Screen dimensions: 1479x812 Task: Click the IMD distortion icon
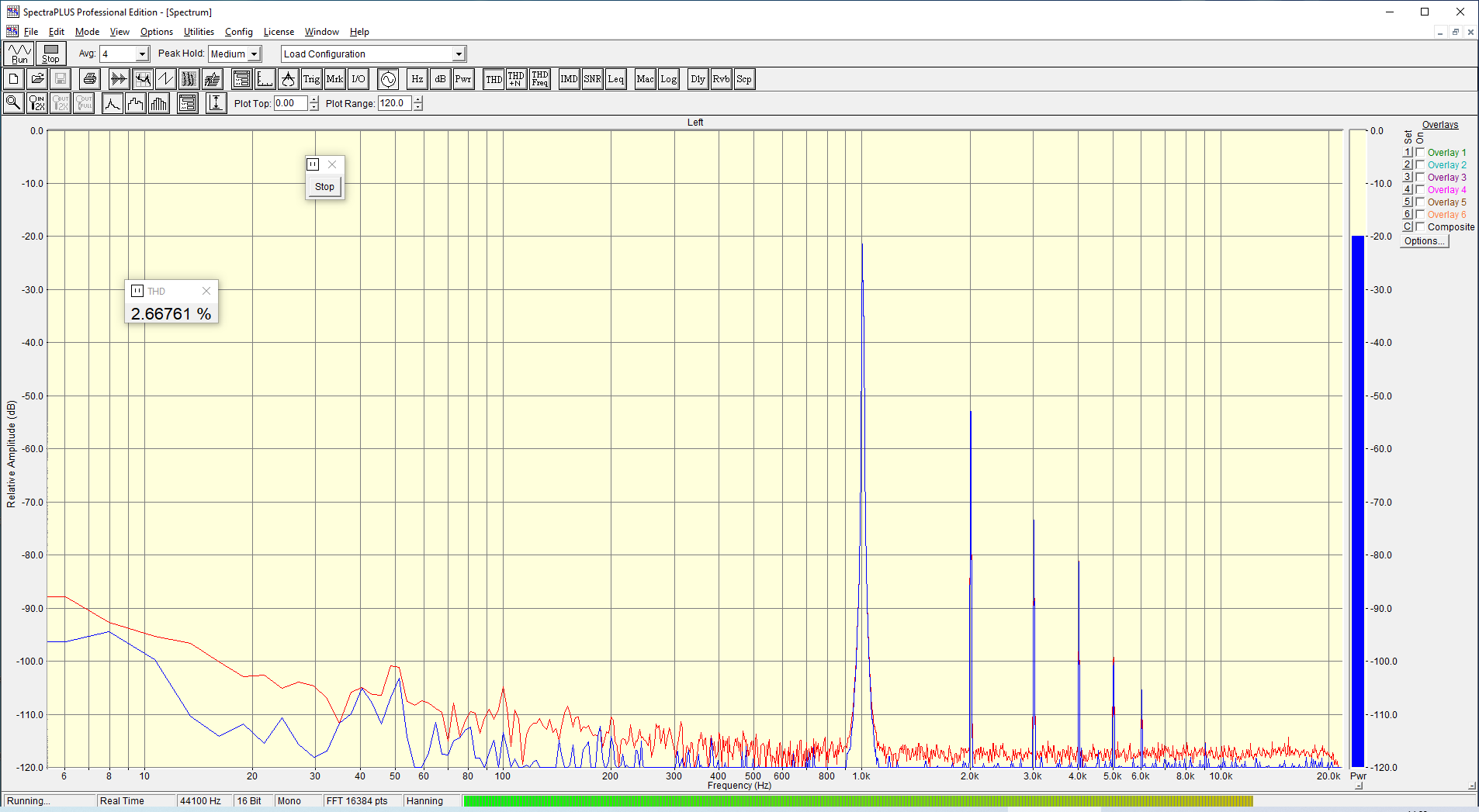pos(569,79)
